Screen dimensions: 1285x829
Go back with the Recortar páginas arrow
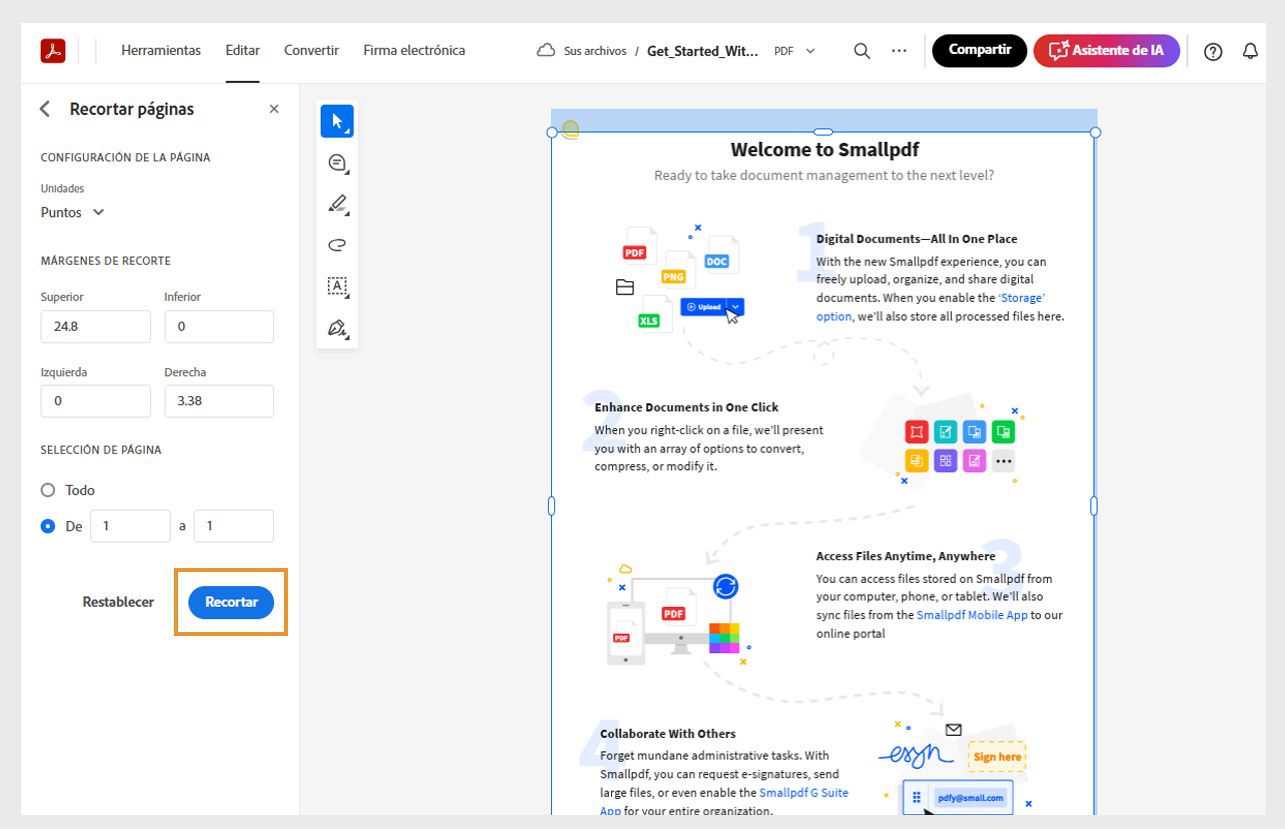pos(45,109)
